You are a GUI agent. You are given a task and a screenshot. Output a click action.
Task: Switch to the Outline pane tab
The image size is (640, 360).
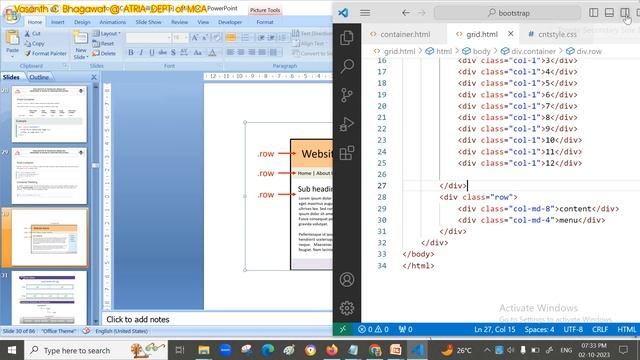coord(39,77)
